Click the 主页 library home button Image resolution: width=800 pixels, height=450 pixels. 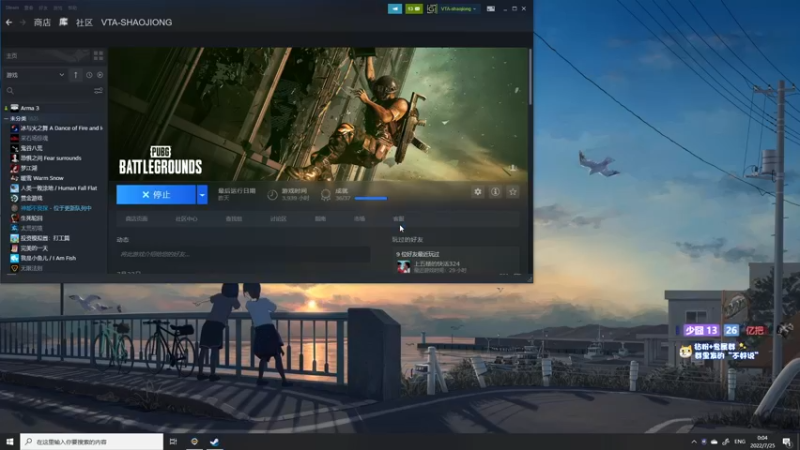click(x=45, y=55)
